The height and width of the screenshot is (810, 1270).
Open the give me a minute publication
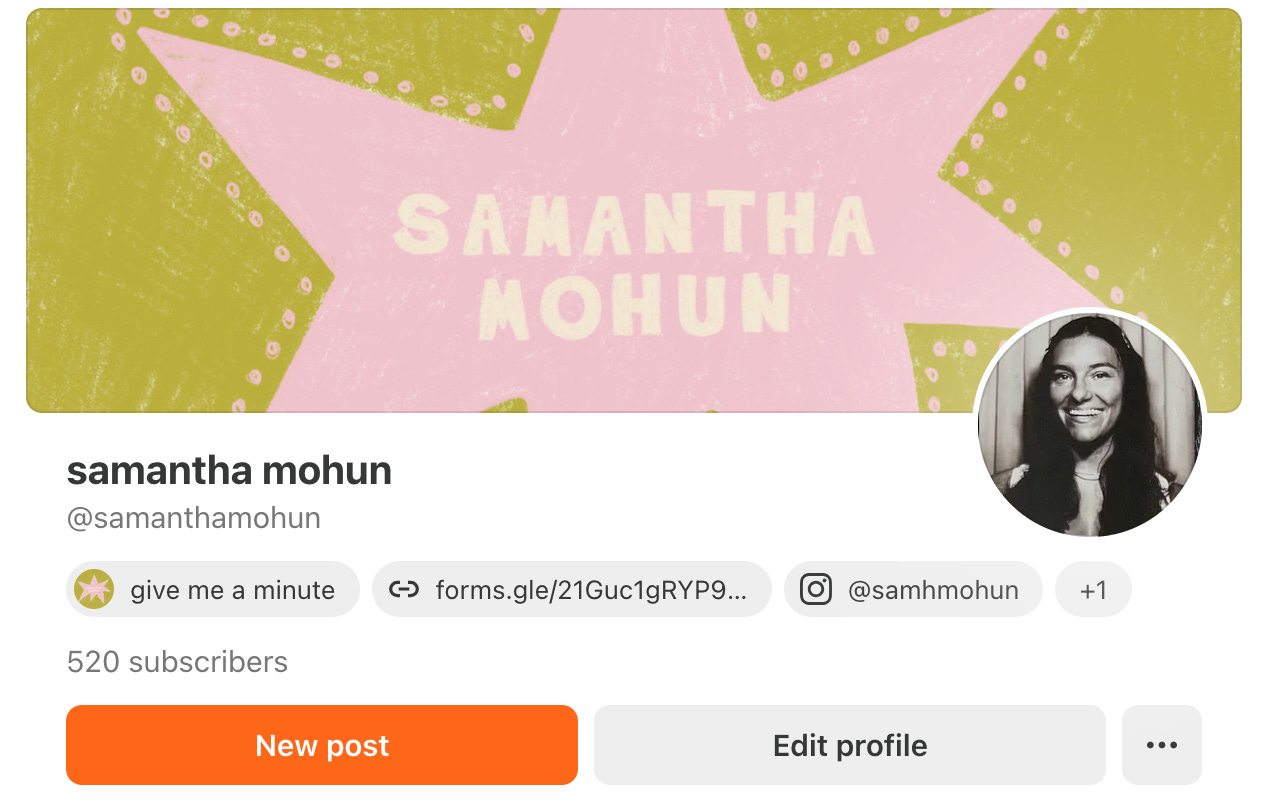click(213, 590)
